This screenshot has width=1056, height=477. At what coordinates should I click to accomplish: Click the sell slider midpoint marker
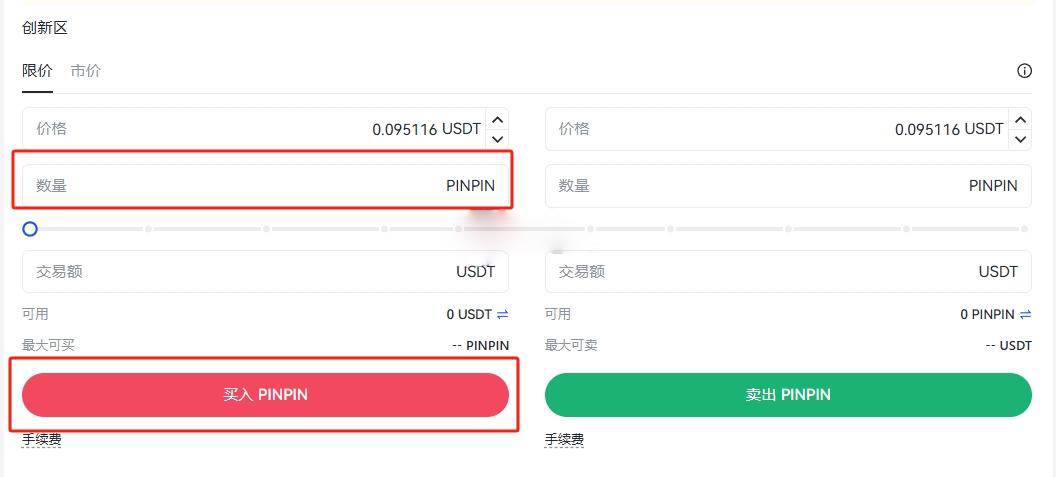787,229
